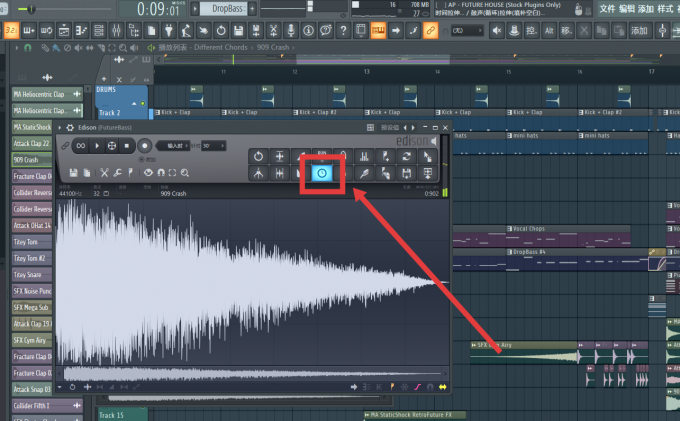Screen dimensions: 680x421
Task: Open the 文件 (File) menu
Action: click(x=607, y=8)
